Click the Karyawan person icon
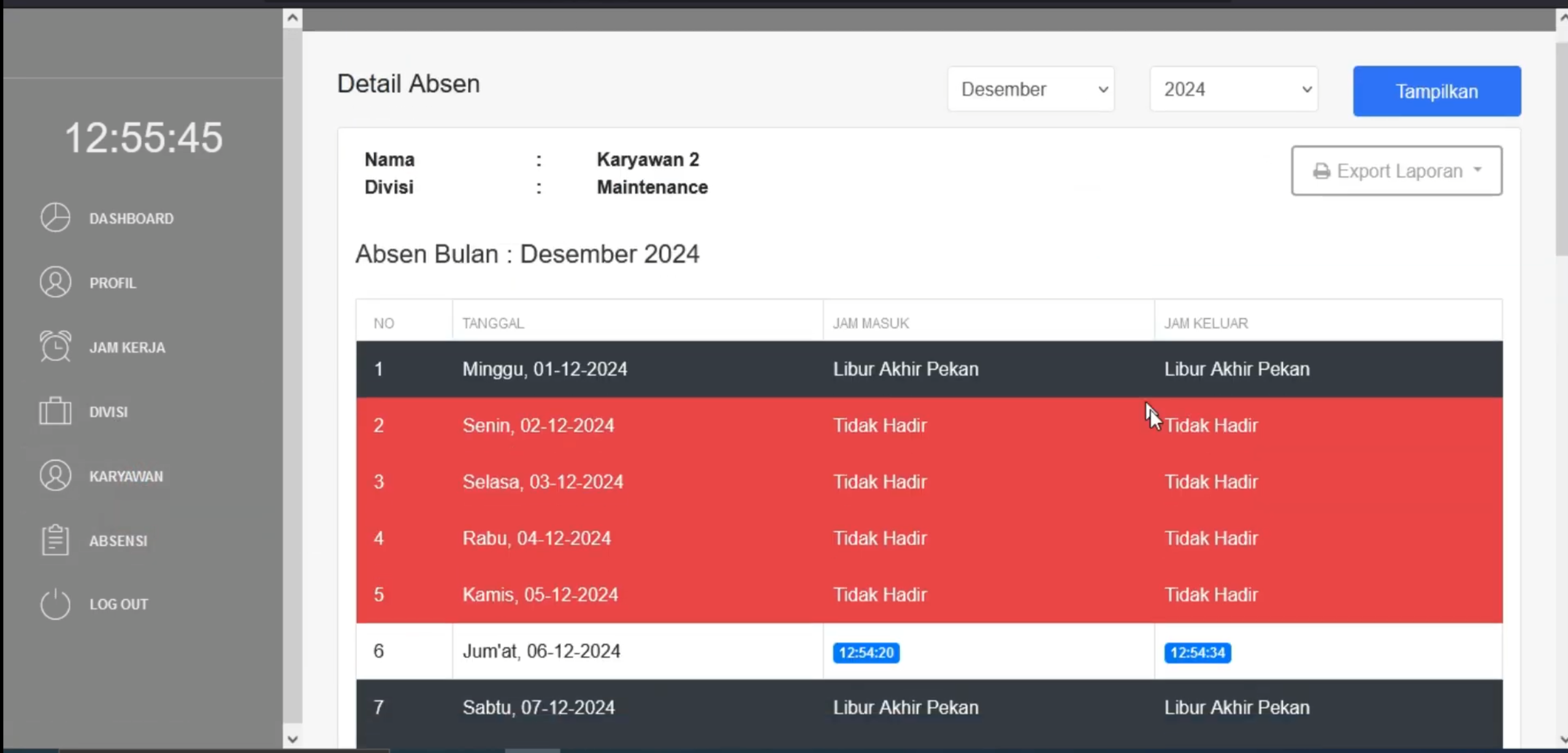This screenshot has height=753, width=1568. point(55,476)
